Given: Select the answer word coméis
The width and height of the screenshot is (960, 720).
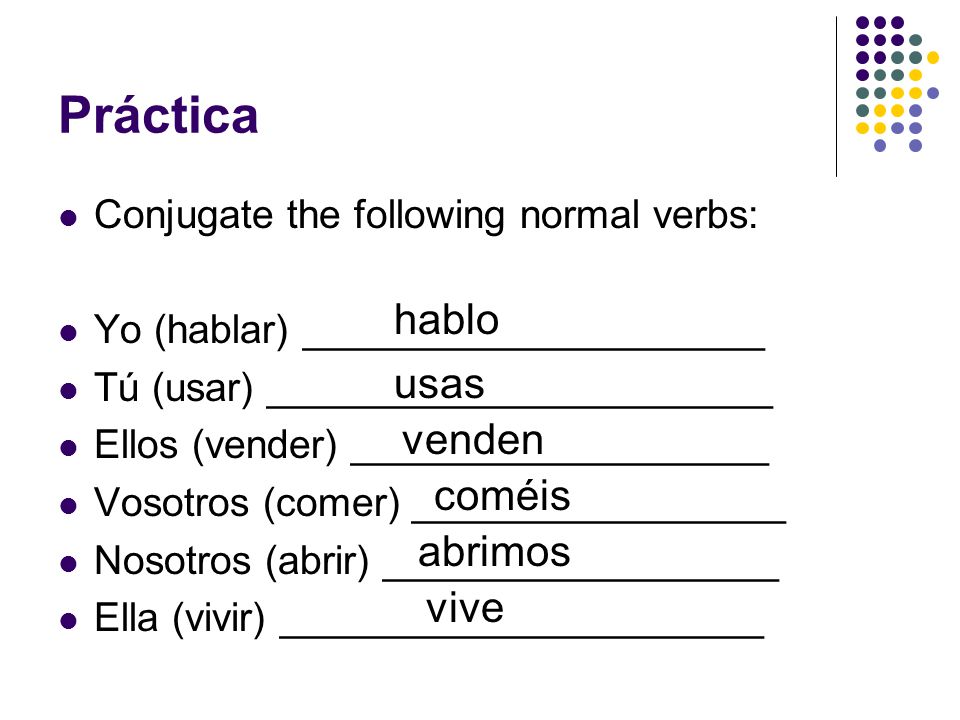Looking at the screenshot, I should 502,496.
